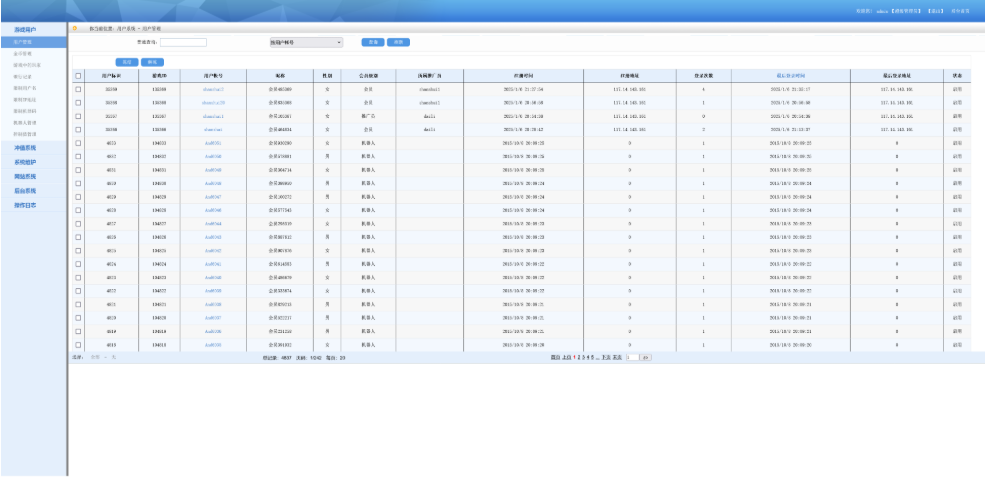Click the search text input field
The width and height of the screenshot is (985, 497).
pos(183,42)
